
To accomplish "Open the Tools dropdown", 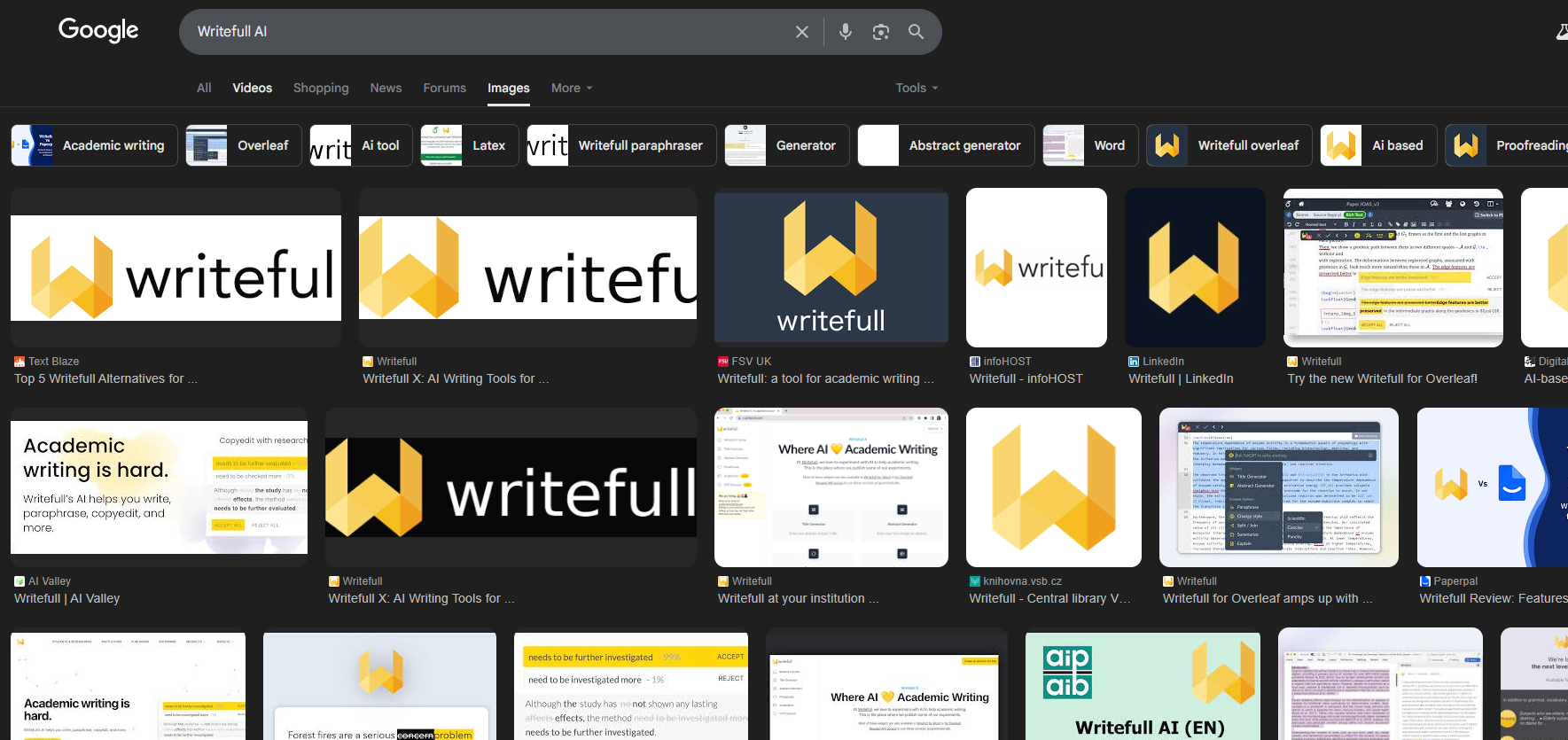I will (x=917, y=88).
